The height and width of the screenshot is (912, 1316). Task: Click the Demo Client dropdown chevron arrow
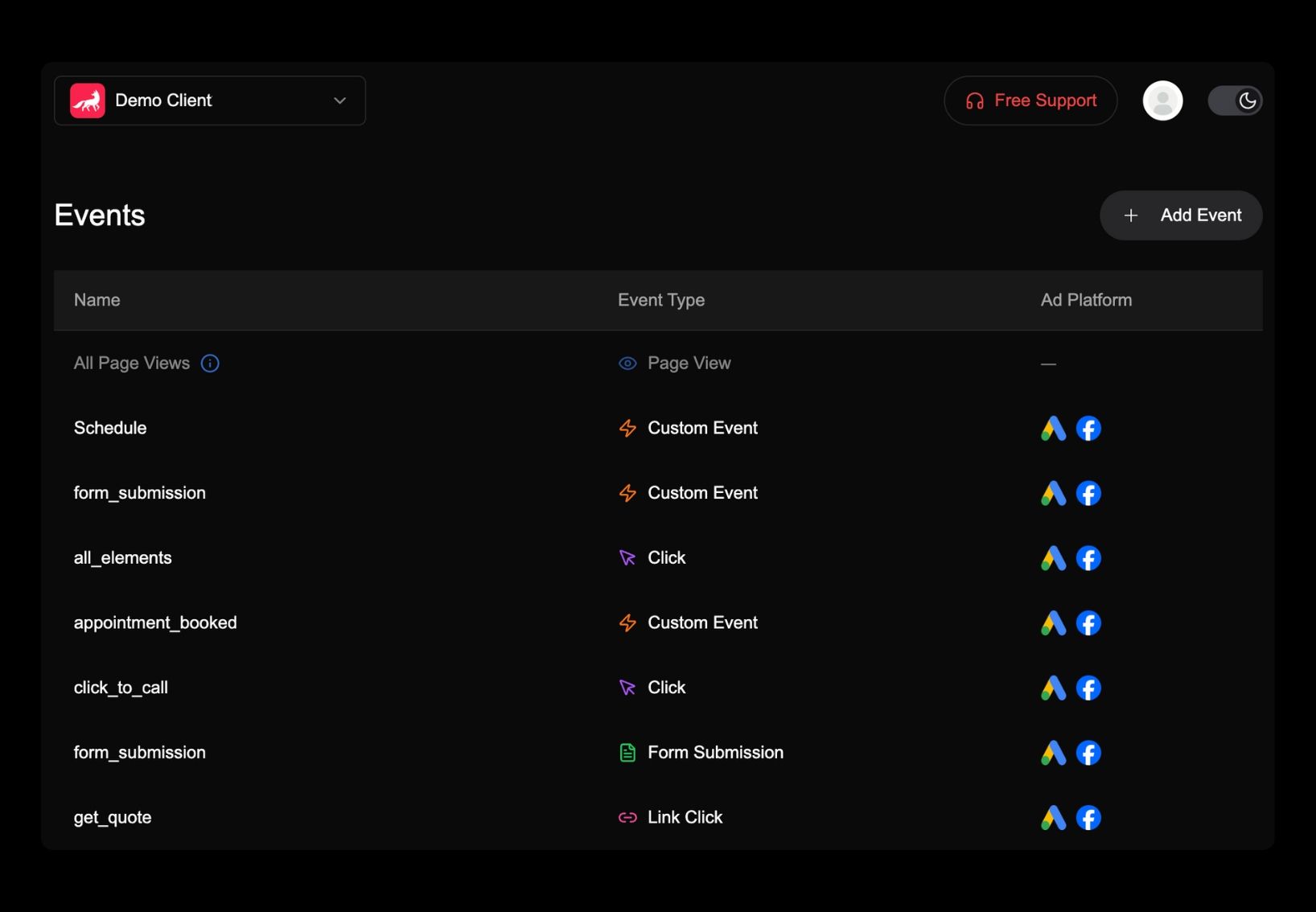click(x=339, y=101)
